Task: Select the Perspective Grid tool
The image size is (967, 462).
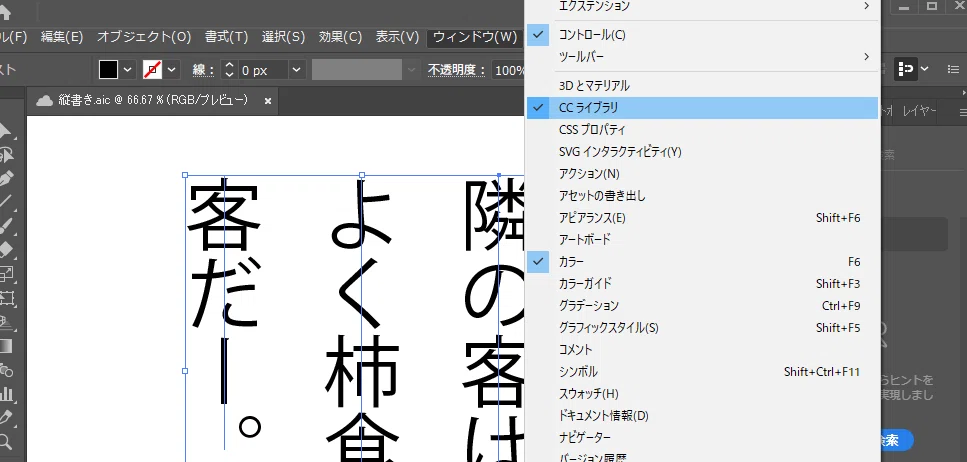Action: click(6, 322)
